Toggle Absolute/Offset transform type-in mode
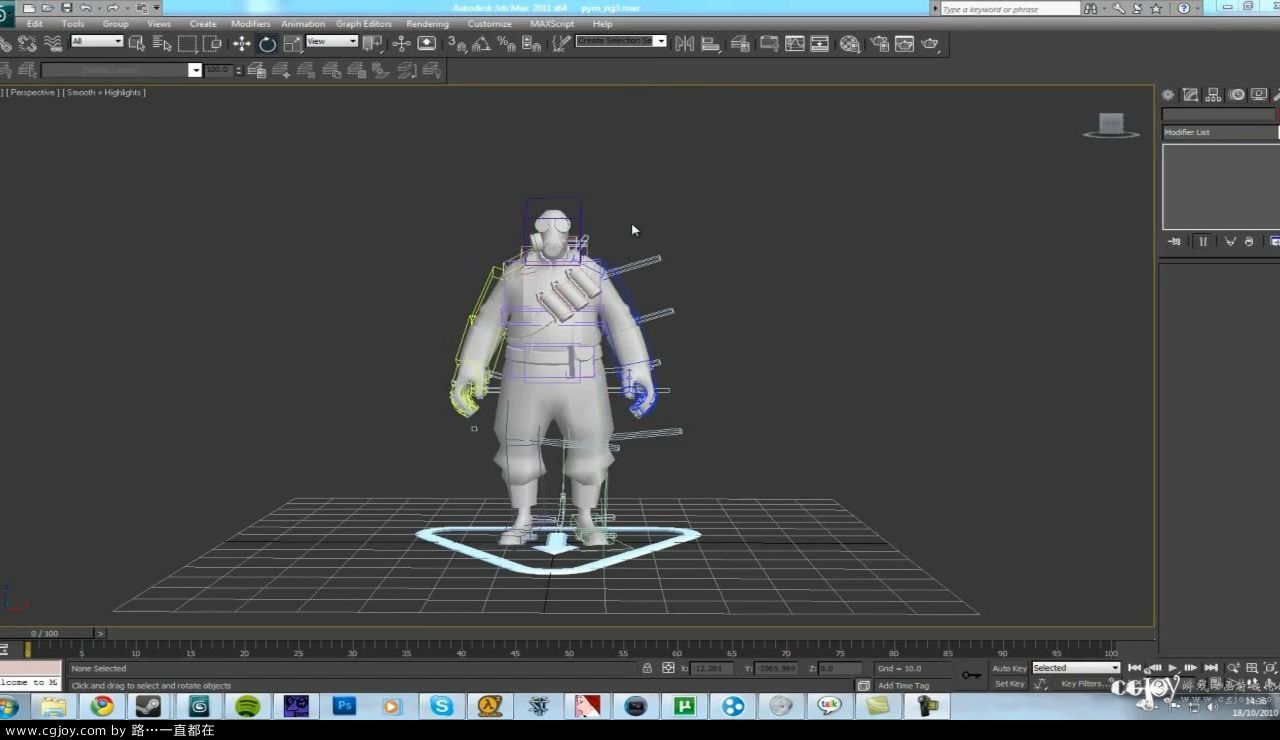This screenshot has width=1280, height=740. 668,668
